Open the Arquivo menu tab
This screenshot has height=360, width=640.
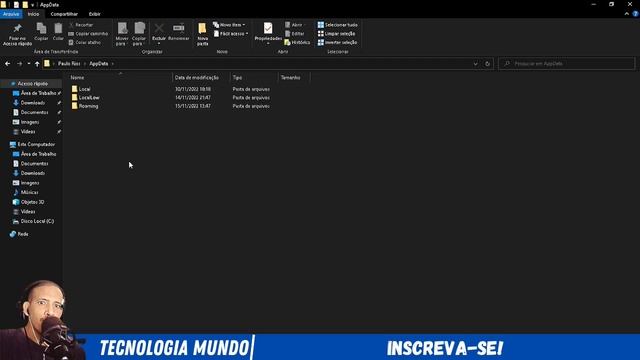click(x=11, y=14)
